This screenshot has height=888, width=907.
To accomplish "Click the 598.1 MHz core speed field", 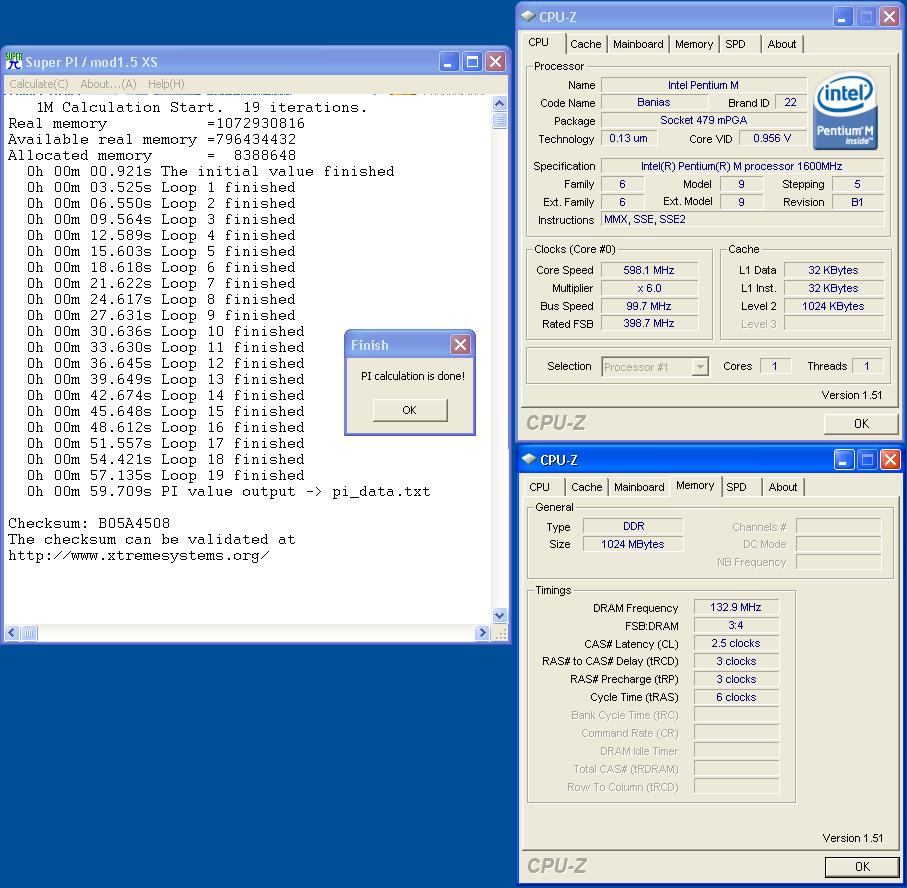I will pyautogui.click(x=649, y=270).
